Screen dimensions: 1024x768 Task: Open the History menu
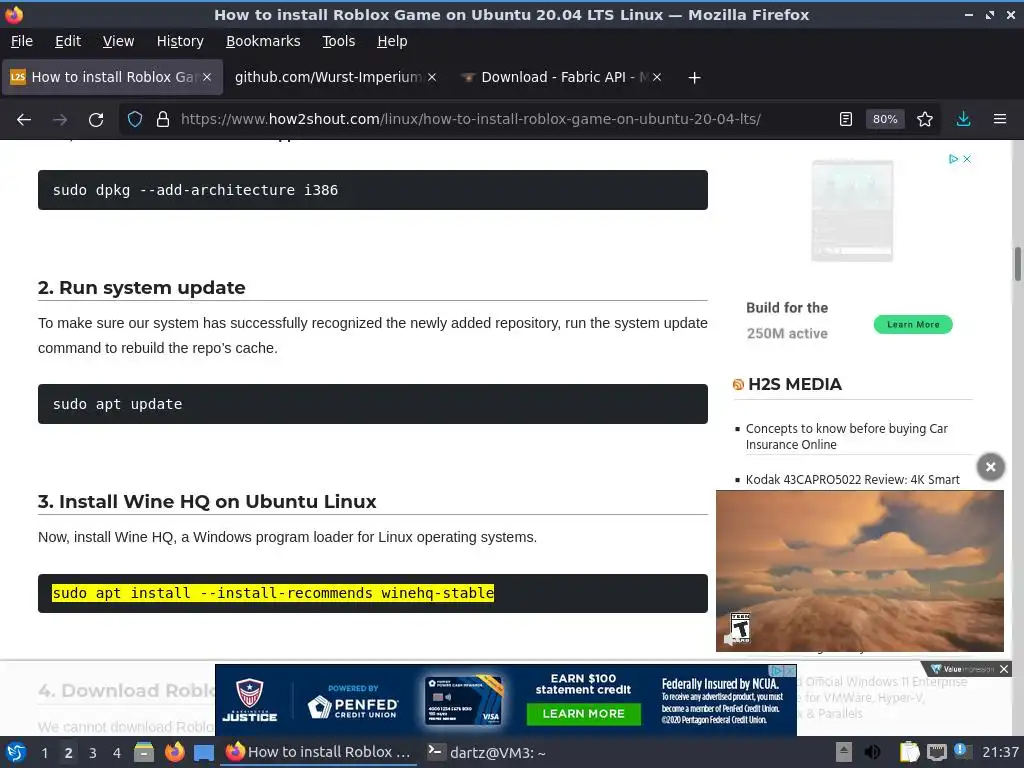(180, 41)
